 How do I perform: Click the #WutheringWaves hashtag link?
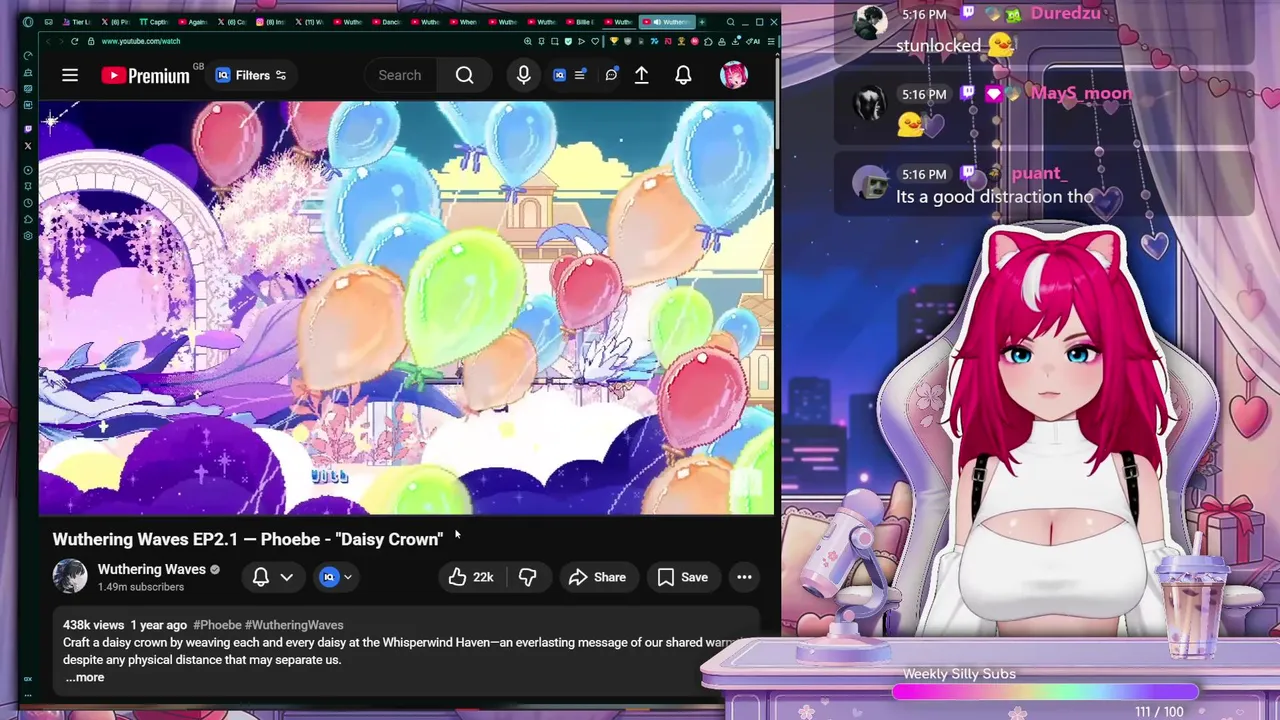[x=294, y=625]
